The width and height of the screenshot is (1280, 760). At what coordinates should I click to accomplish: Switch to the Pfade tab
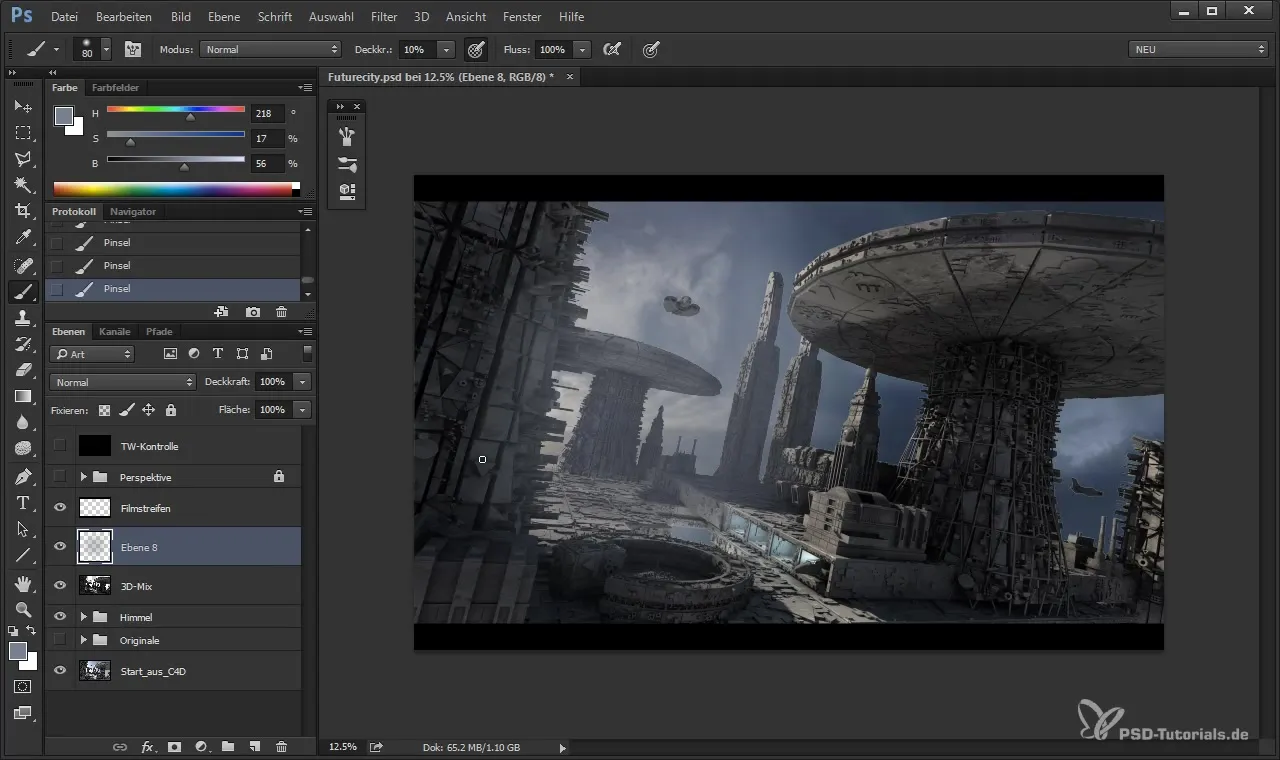pos(159,331)
